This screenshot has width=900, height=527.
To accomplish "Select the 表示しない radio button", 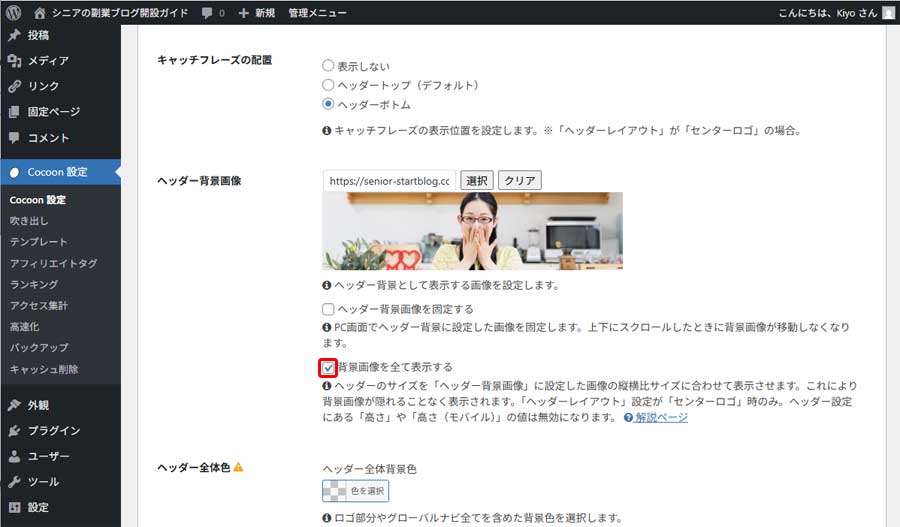I will (328, 66).
